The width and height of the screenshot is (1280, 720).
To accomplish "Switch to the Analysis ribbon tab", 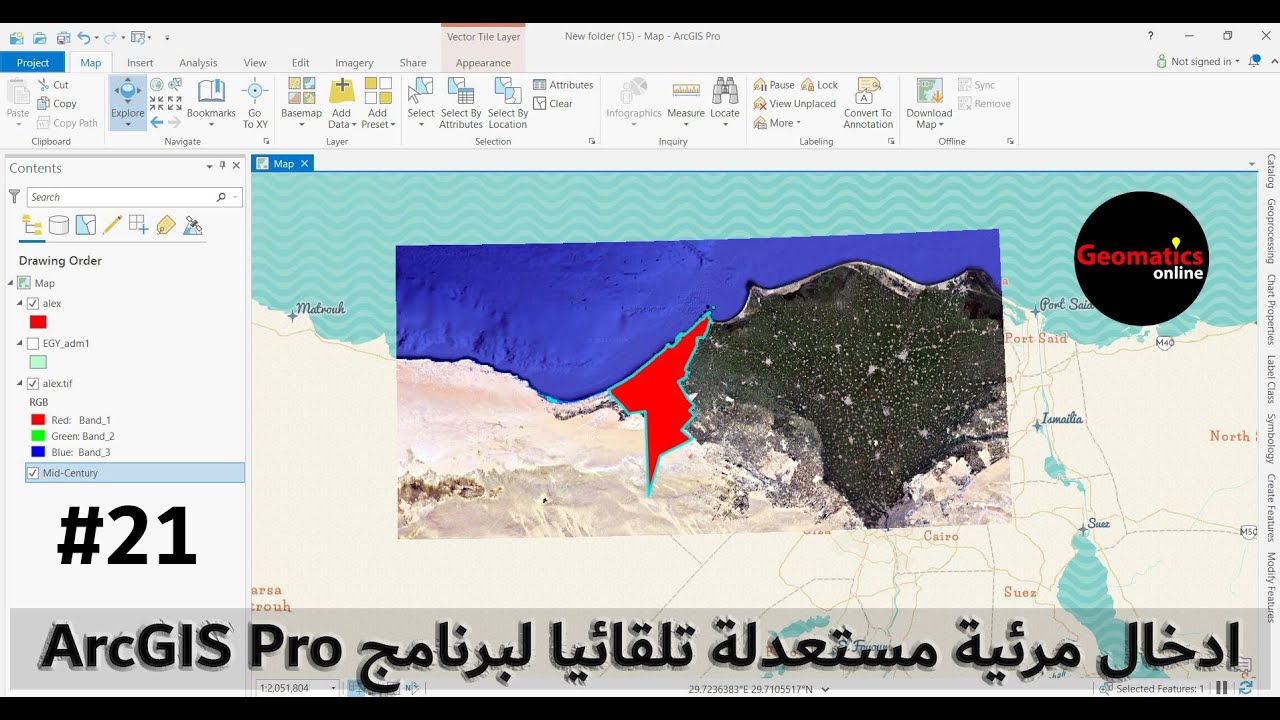I will tap(198, 62).
